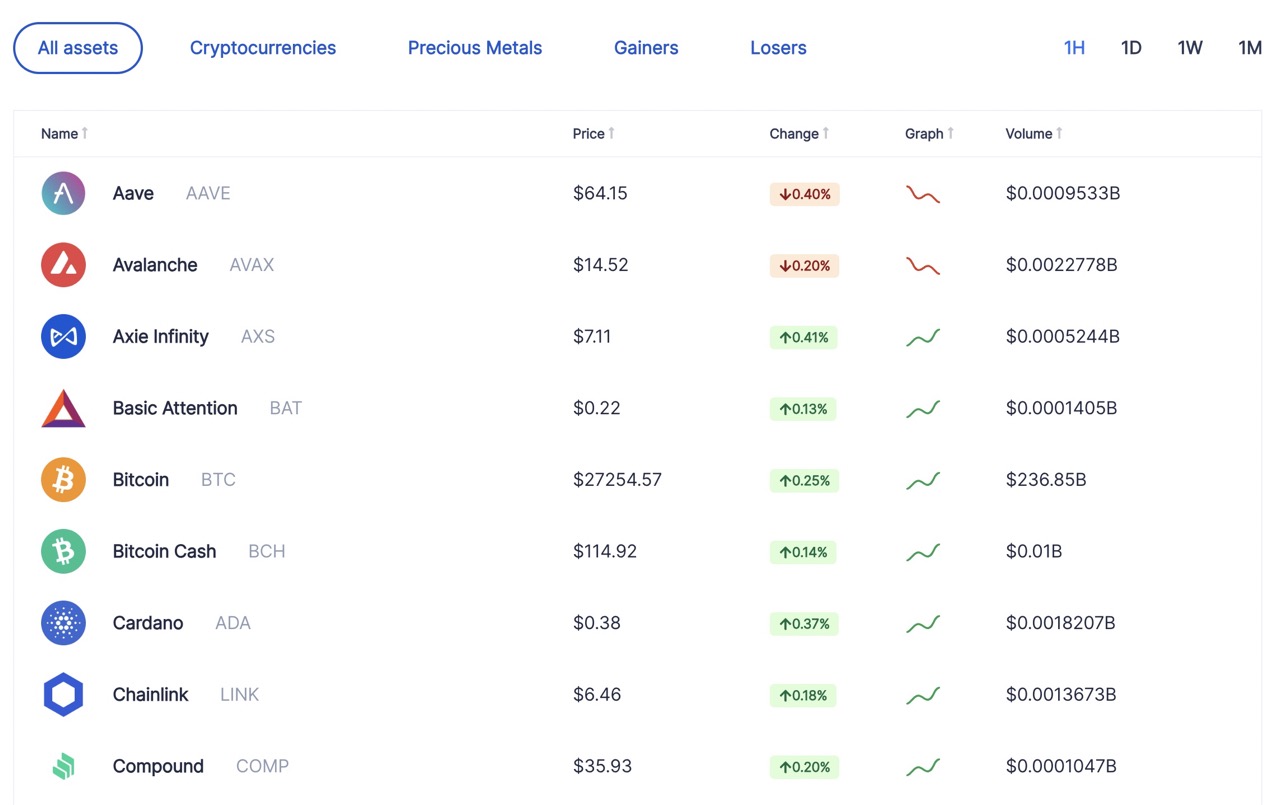Sort table by Volume column
The image size is (1280, 805).
[x=1034, y=134]
